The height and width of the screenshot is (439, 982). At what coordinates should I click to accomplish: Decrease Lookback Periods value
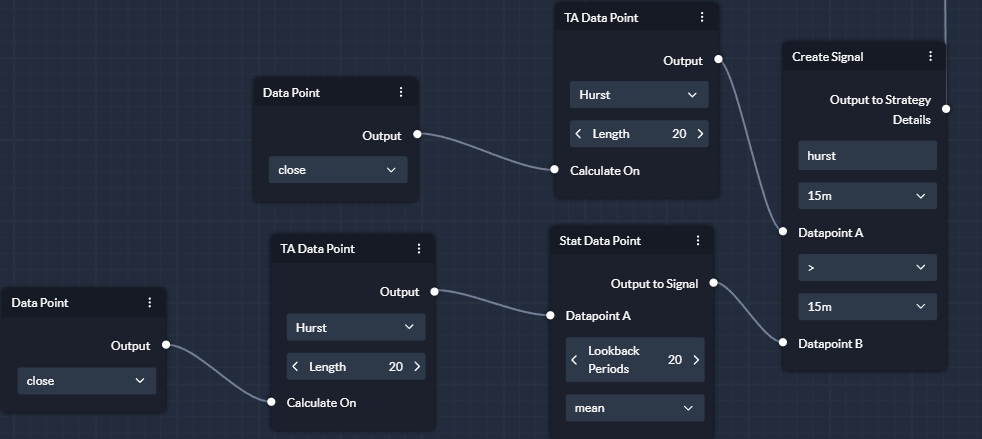(x=575, y=360)
